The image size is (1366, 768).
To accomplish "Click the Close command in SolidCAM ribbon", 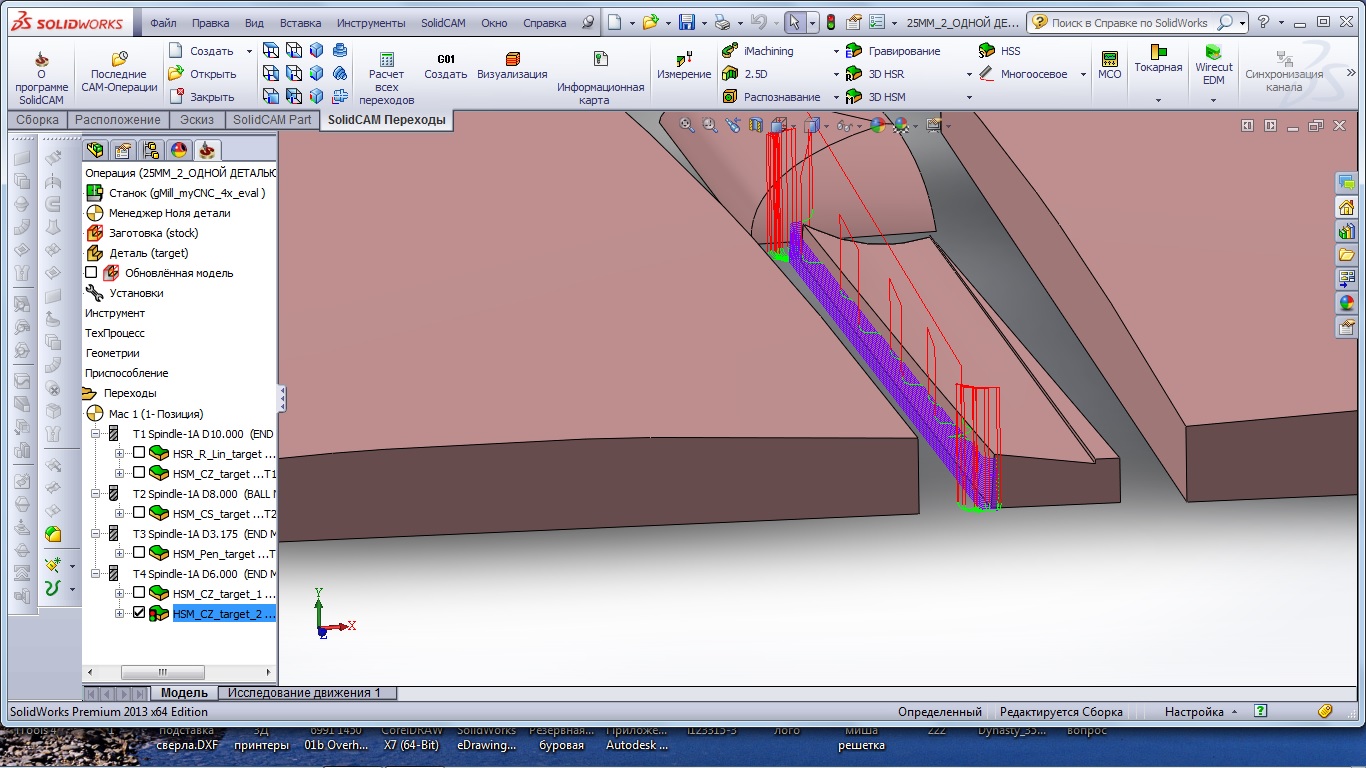I will pyautogui.click(x=211, y=97).
